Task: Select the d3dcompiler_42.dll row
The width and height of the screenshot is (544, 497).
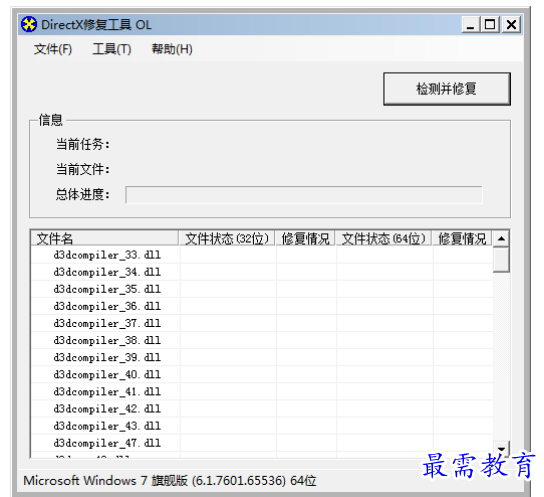Action: coord(262,409)
